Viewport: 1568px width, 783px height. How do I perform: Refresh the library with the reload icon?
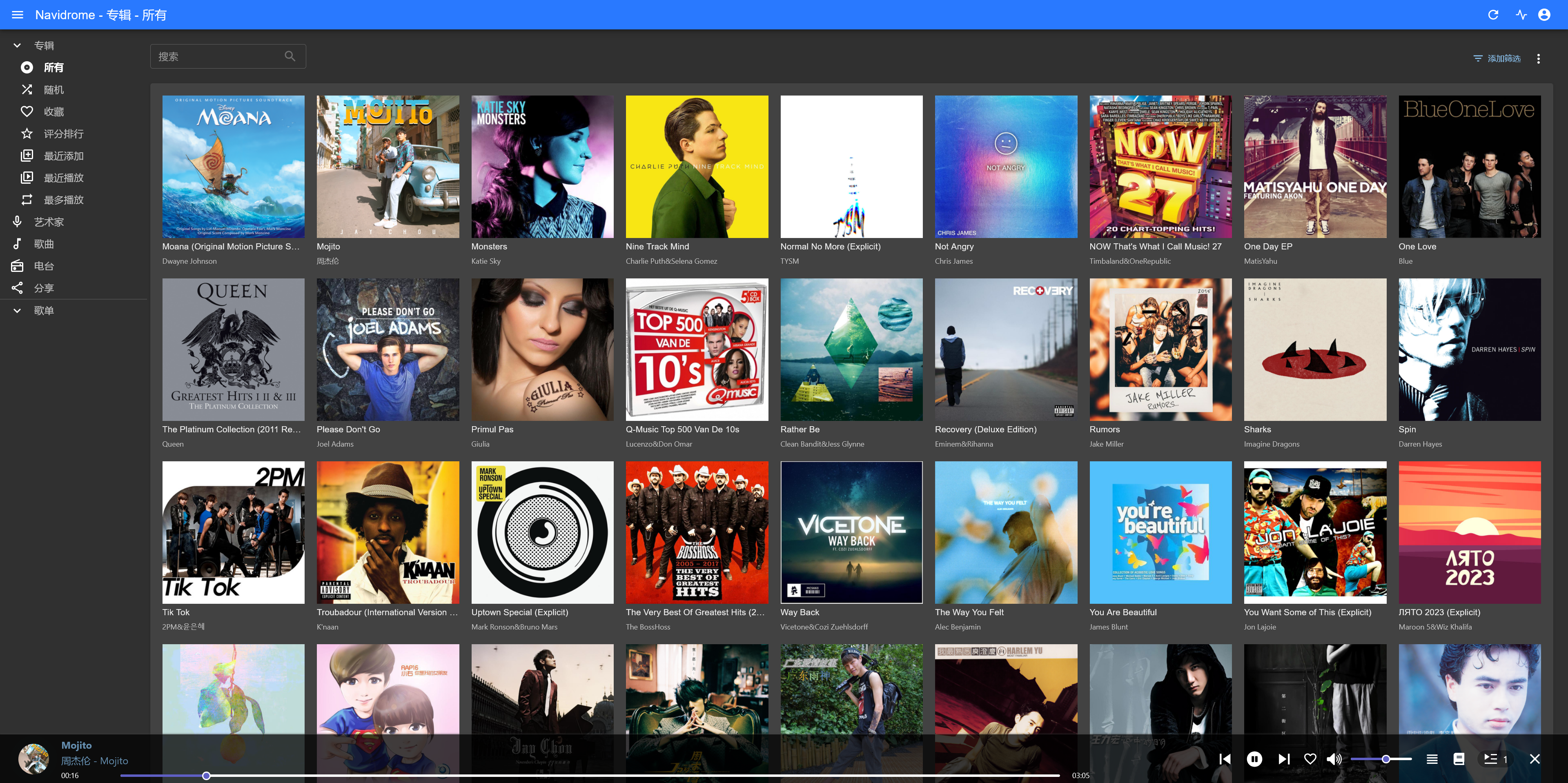click(x=1492, y=15)
